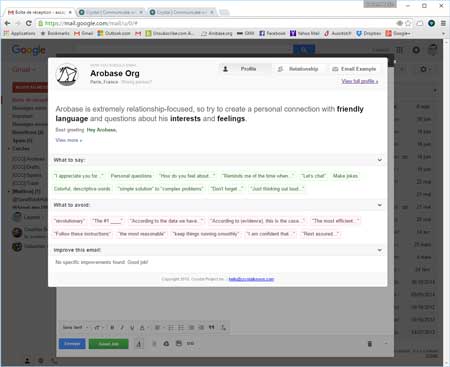Discard draft with the trash icon
This screenshot has height=367, width=450.
[x=370, y=344]
